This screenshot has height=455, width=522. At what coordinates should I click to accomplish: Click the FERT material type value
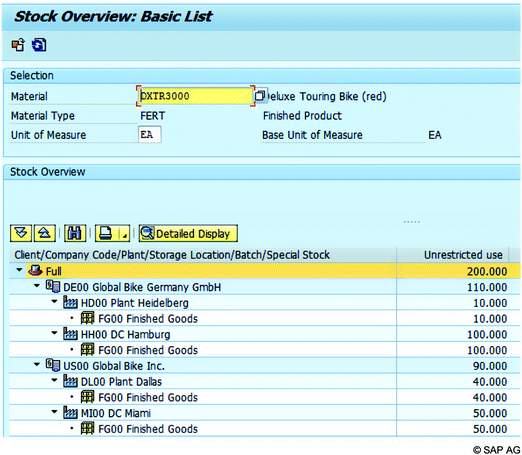[152, 116]
